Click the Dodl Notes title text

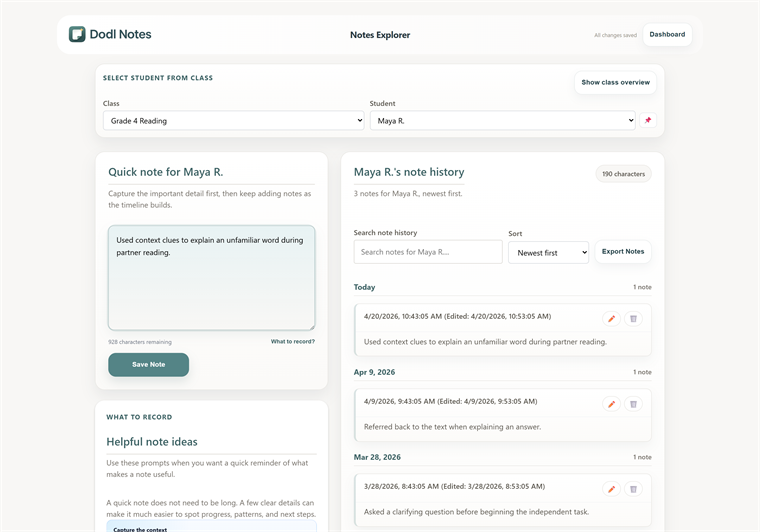click(x=120, y=34)
